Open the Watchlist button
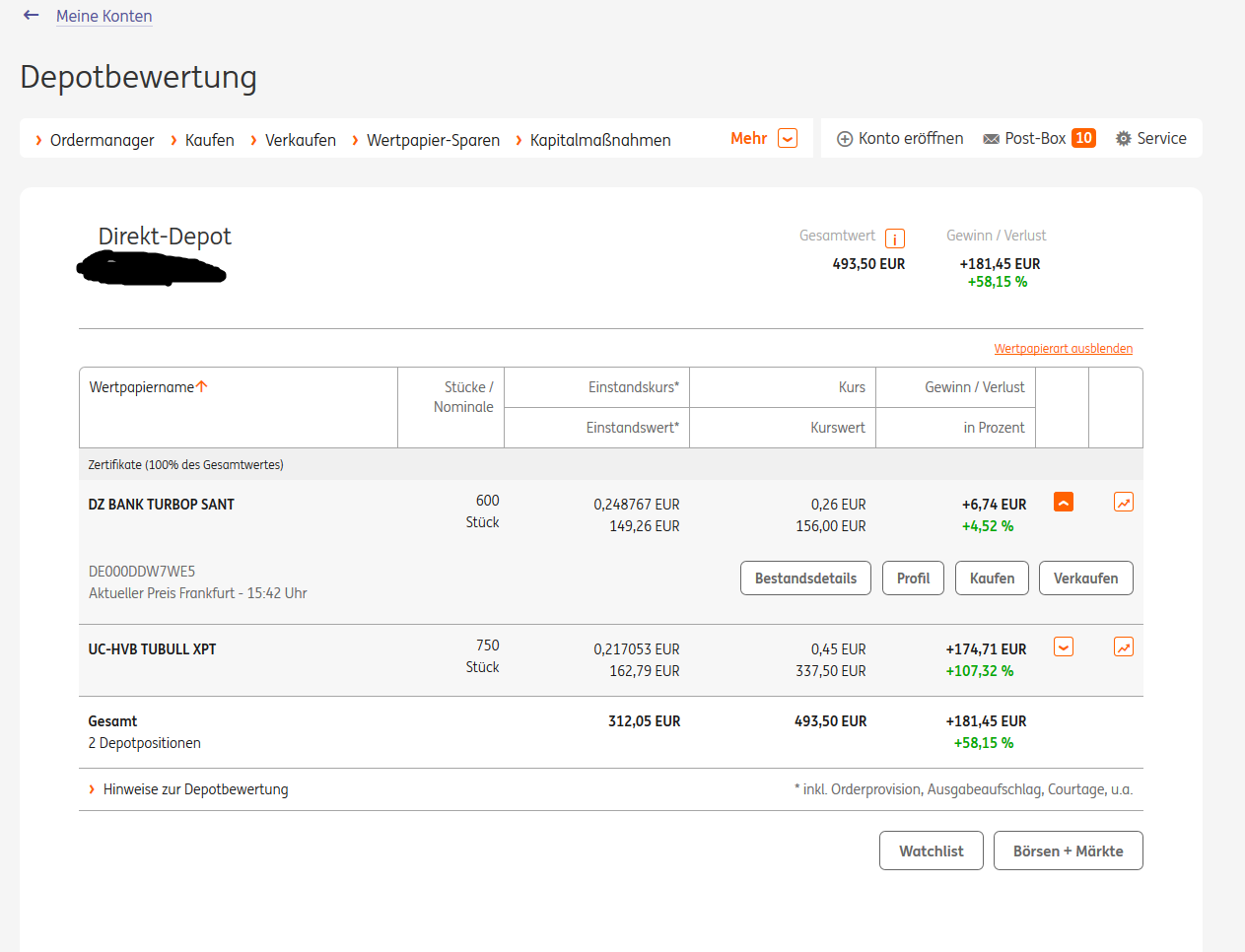The width and height of the screenshot is (1245, 952). tap(931, 850)
